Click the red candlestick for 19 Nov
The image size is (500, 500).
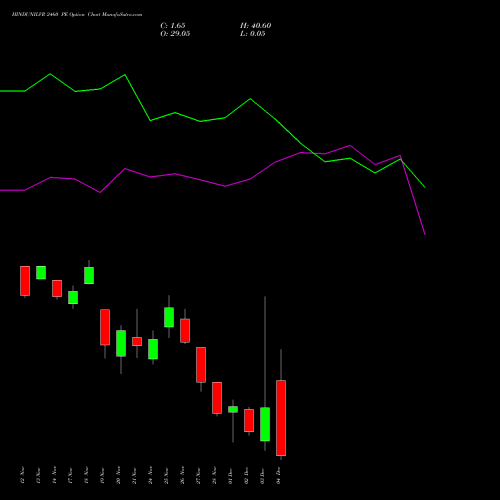105,327
